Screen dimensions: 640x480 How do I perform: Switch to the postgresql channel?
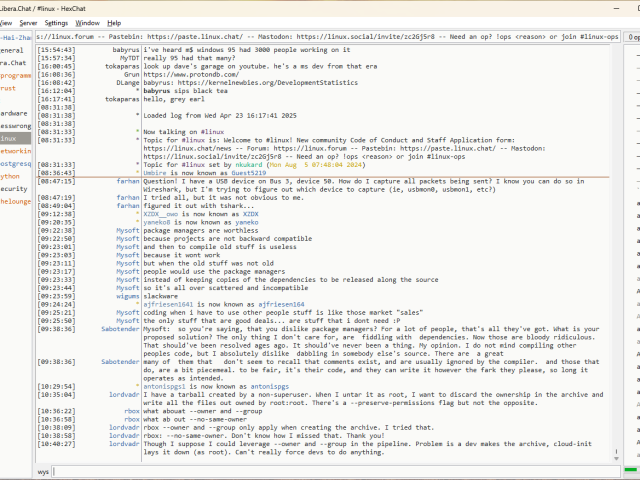coord(14,163)
